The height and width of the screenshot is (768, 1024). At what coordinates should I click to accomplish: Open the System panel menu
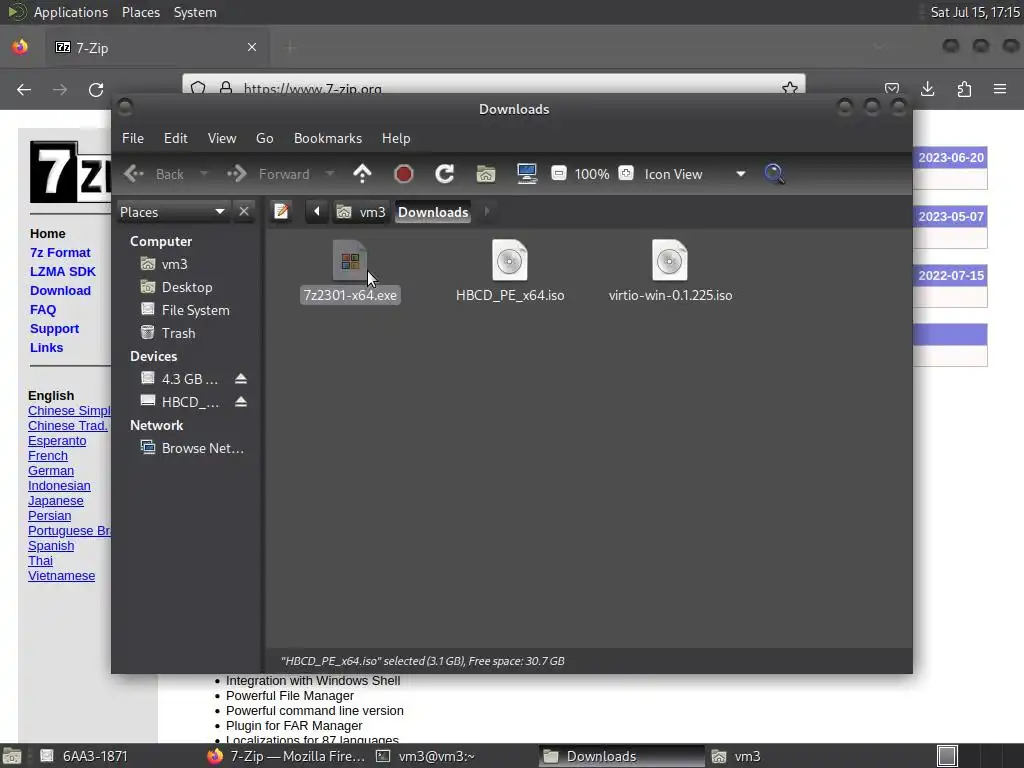click(x=195, y=12)
